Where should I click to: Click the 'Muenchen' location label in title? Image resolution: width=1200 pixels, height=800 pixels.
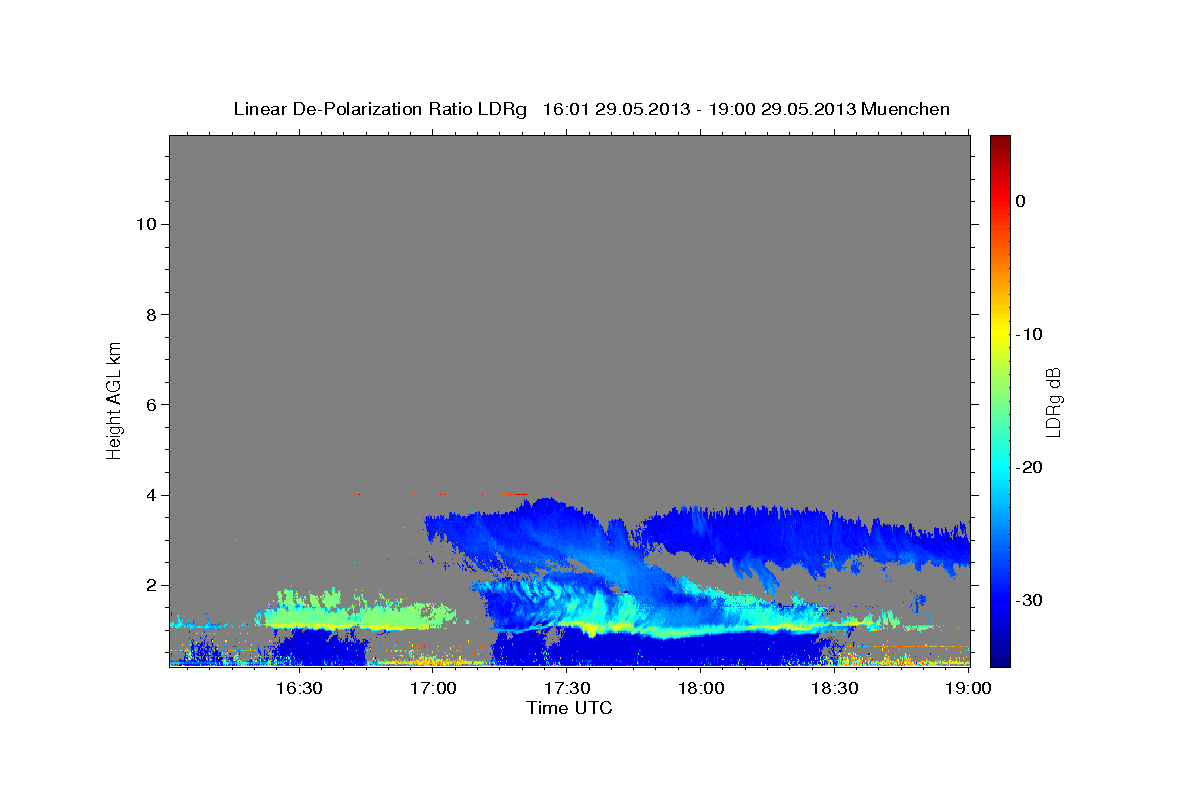pos(905,109)
